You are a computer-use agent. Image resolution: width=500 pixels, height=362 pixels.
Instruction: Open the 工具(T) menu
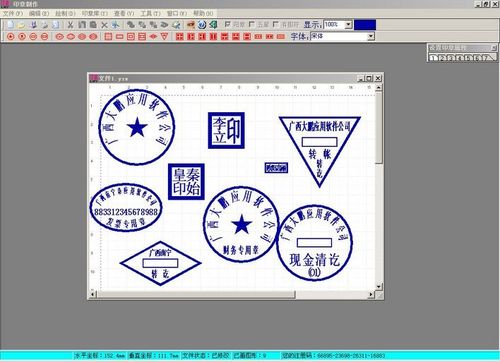150,14
